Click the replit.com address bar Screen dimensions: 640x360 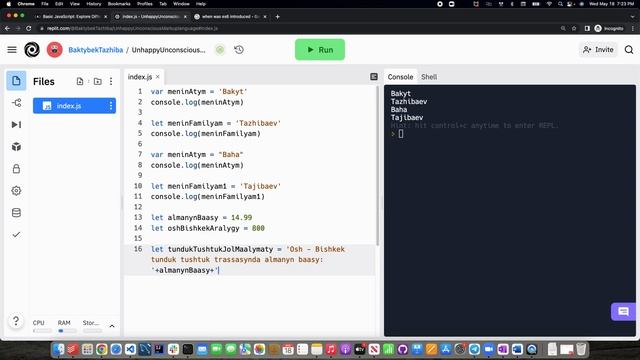pos(286,28)
